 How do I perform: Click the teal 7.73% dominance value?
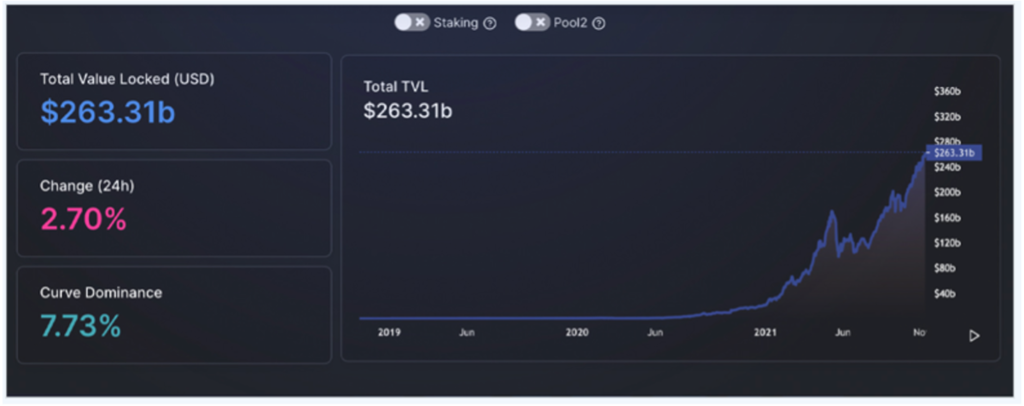(80, 326)
